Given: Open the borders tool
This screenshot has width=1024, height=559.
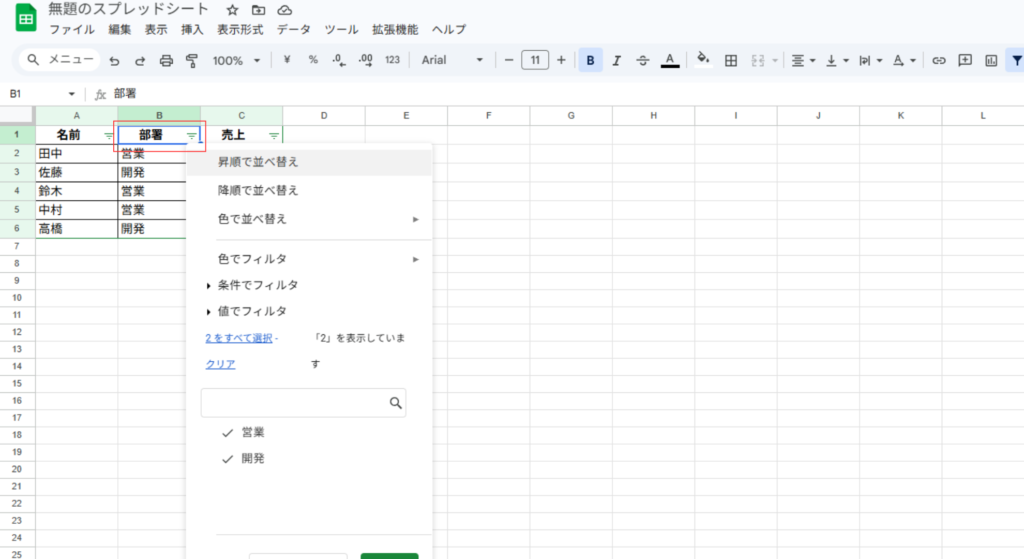Looking at the screenshot, I should (731, 60).
